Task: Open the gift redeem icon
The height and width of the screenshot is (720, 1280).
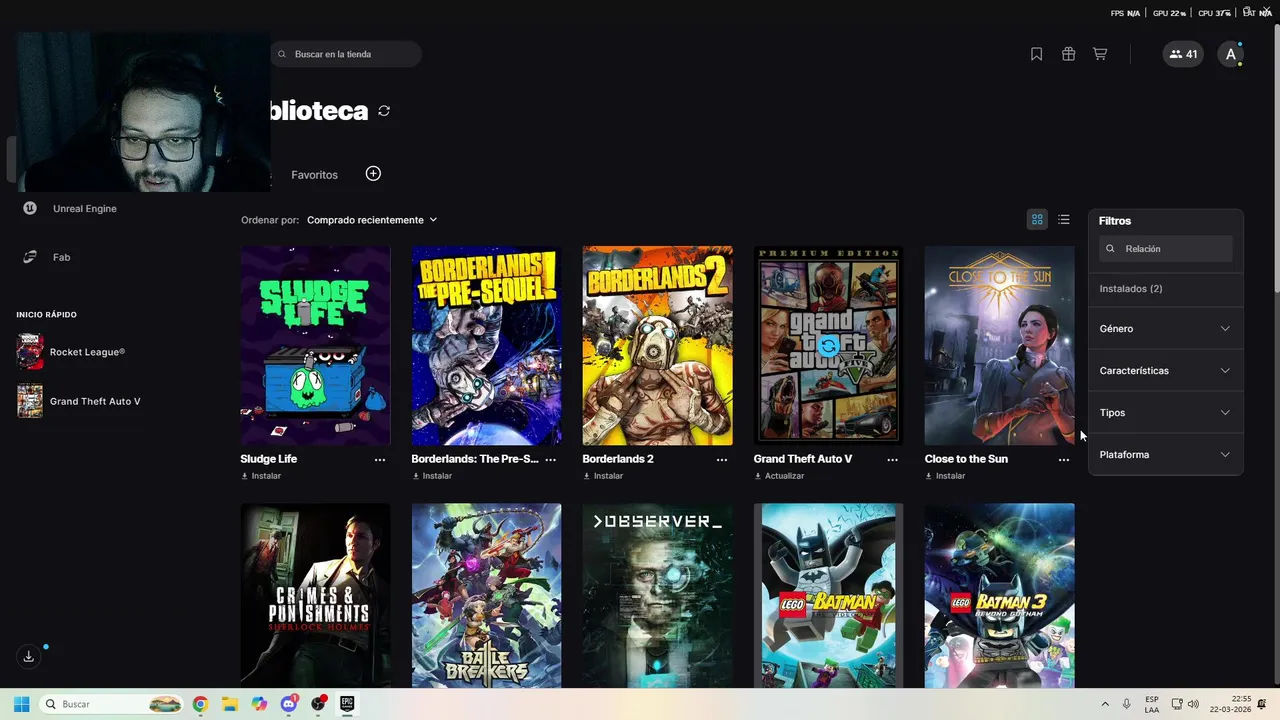Action: (x=1068, y=54)
